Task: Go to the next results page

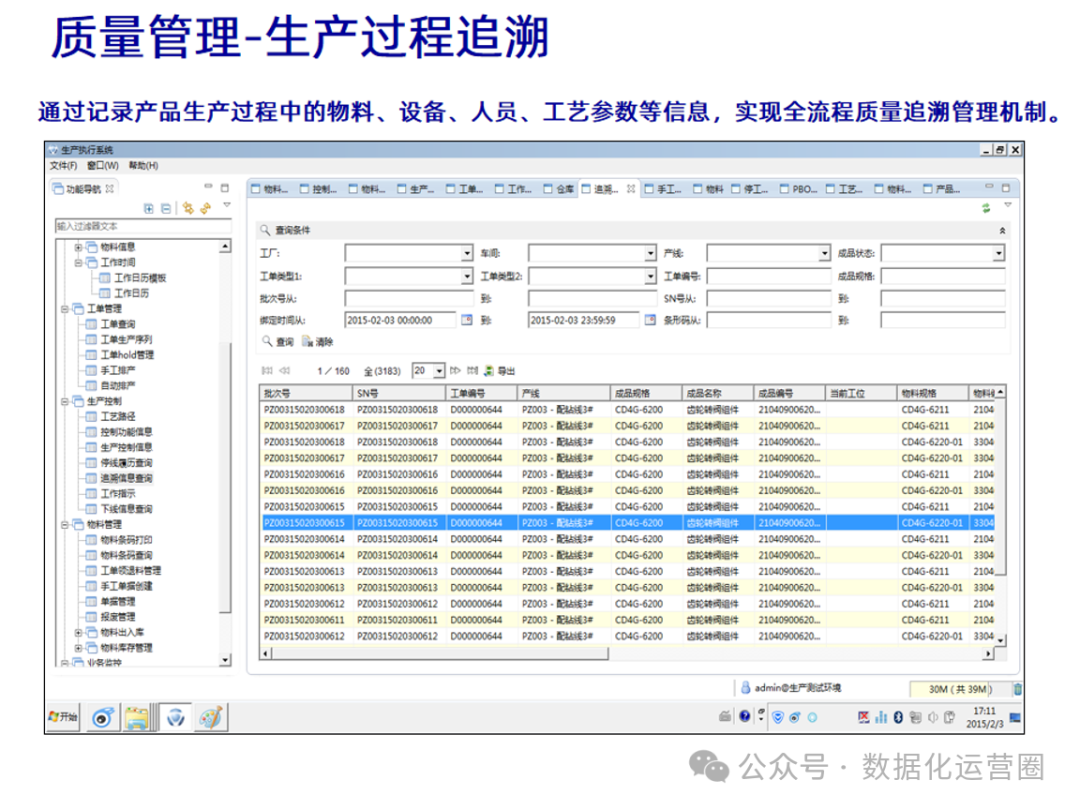Action: click(x=455, y=371)
